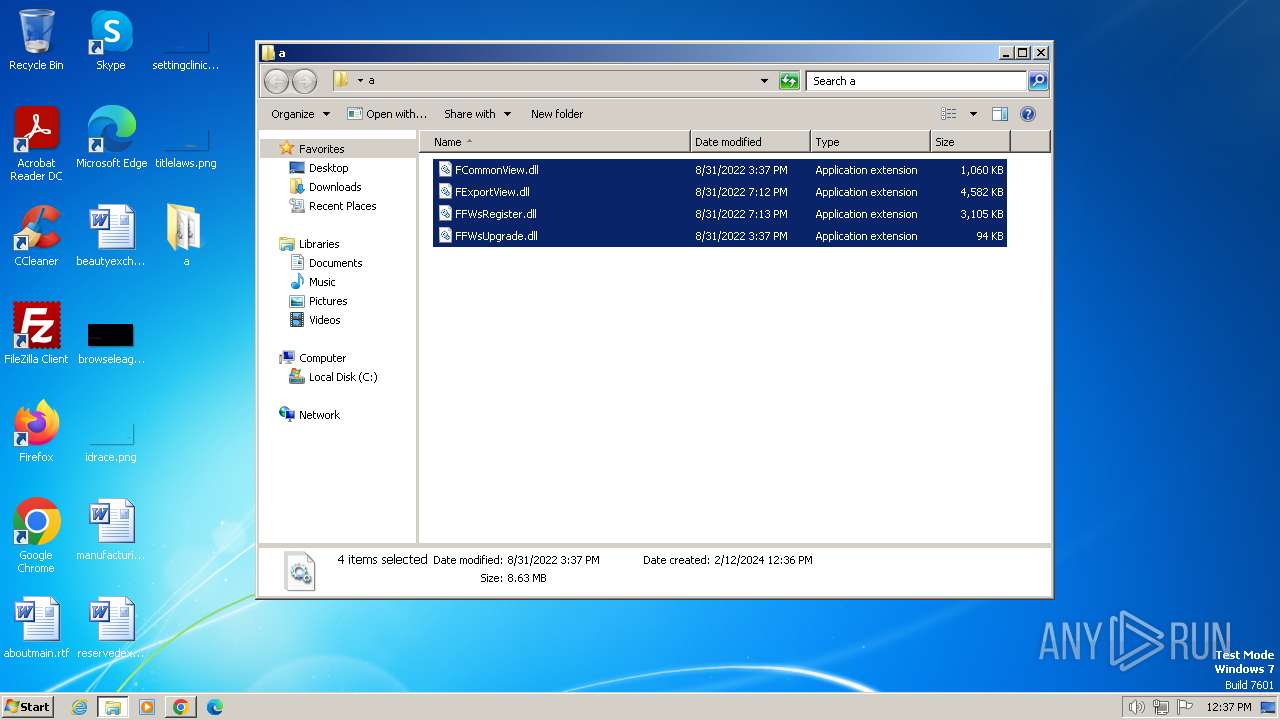The height and width of the screenshot is (720, 1280).
Task: Open the Music library
Action: (322, 282)
